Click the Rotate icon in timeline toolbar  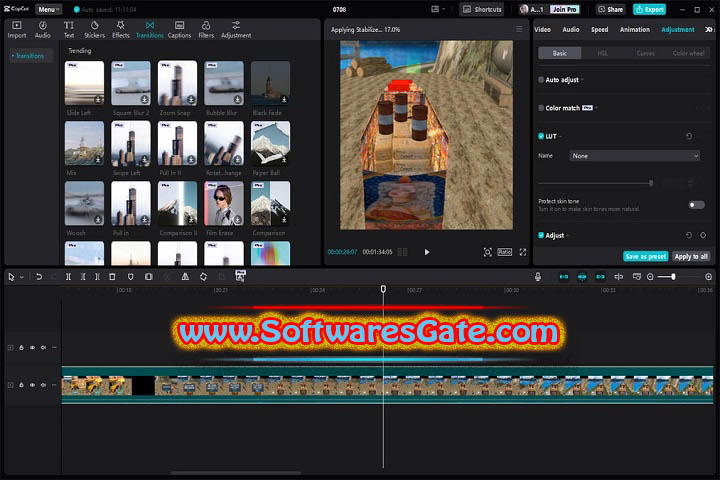tap(203, 277)
